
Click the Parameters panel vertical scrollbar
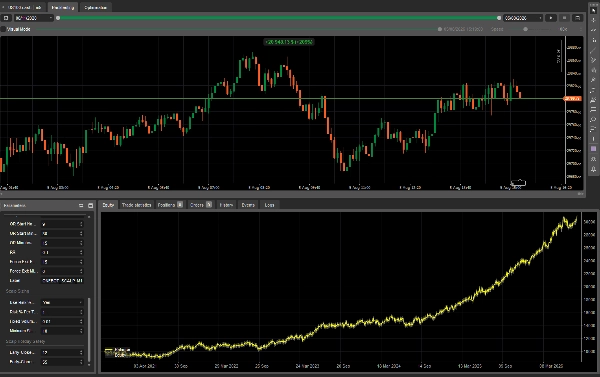(x=89, y=329)
